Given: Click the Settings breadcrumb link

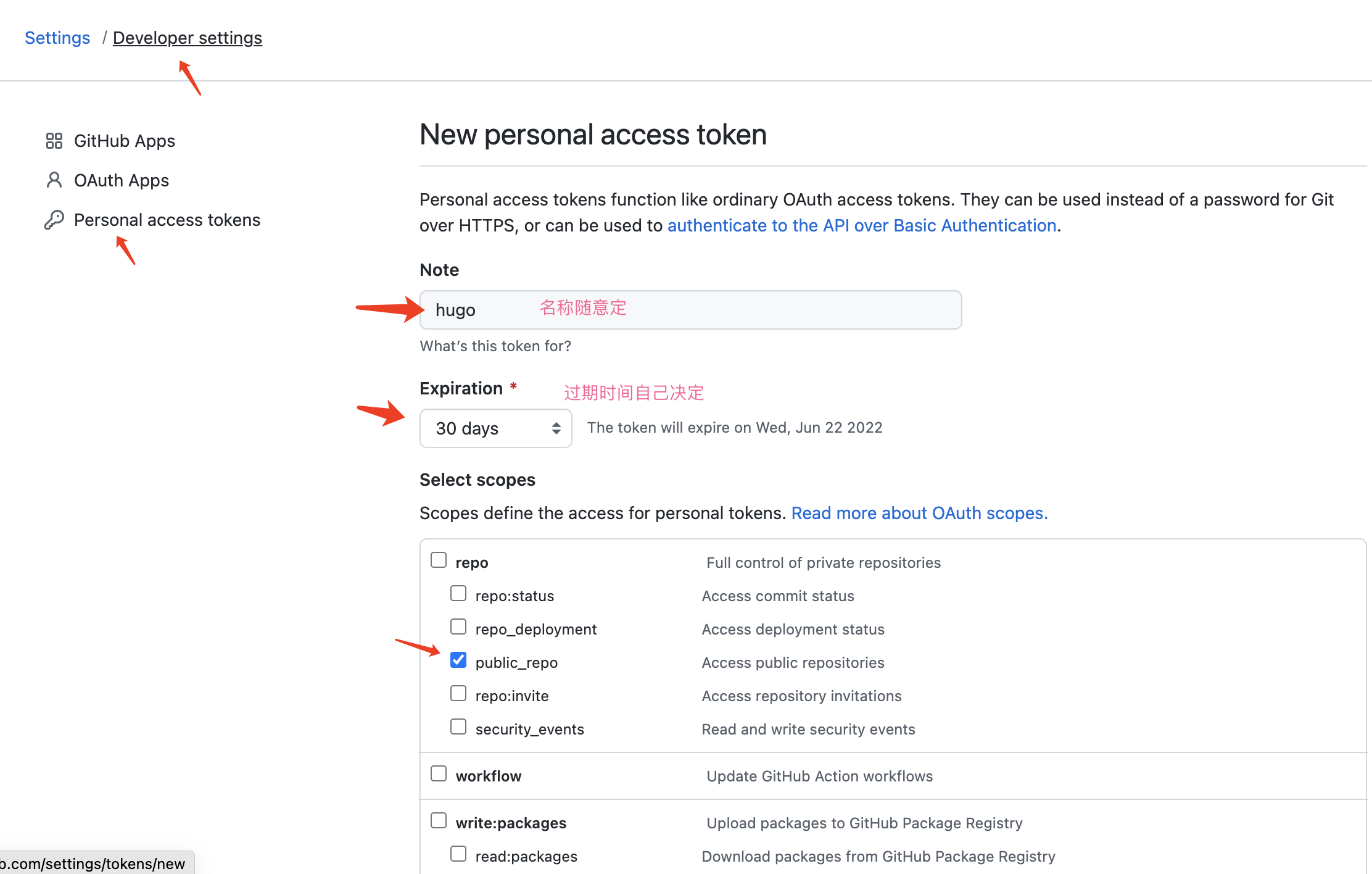Looking at the screenshot, I should pyautogui.click(x=57, y=38).
